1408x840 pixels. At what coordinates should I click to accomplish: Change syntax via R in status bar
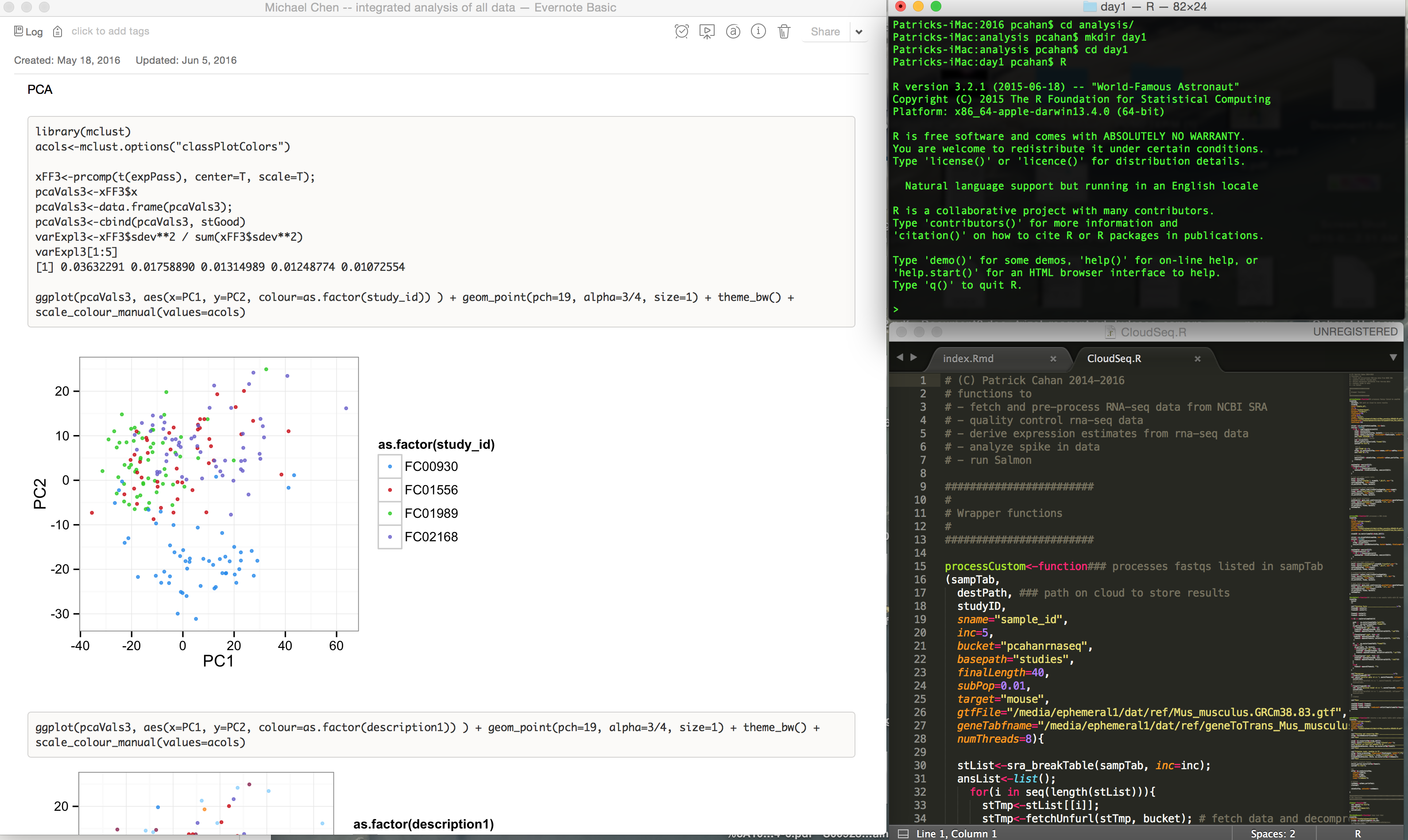pos(1357,833)
